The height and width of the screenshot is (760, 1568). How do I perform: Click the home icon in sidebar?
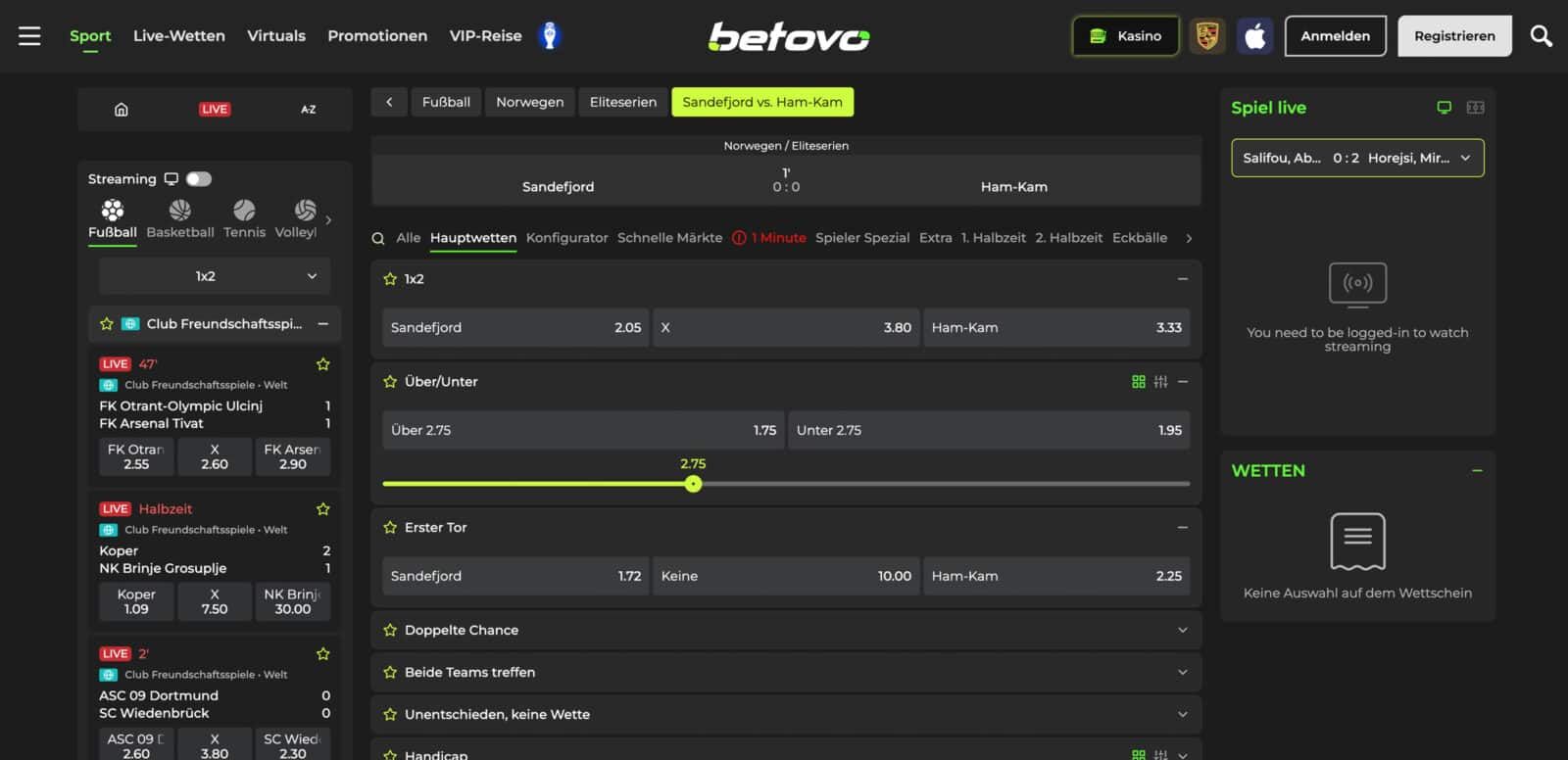point(122,110)
